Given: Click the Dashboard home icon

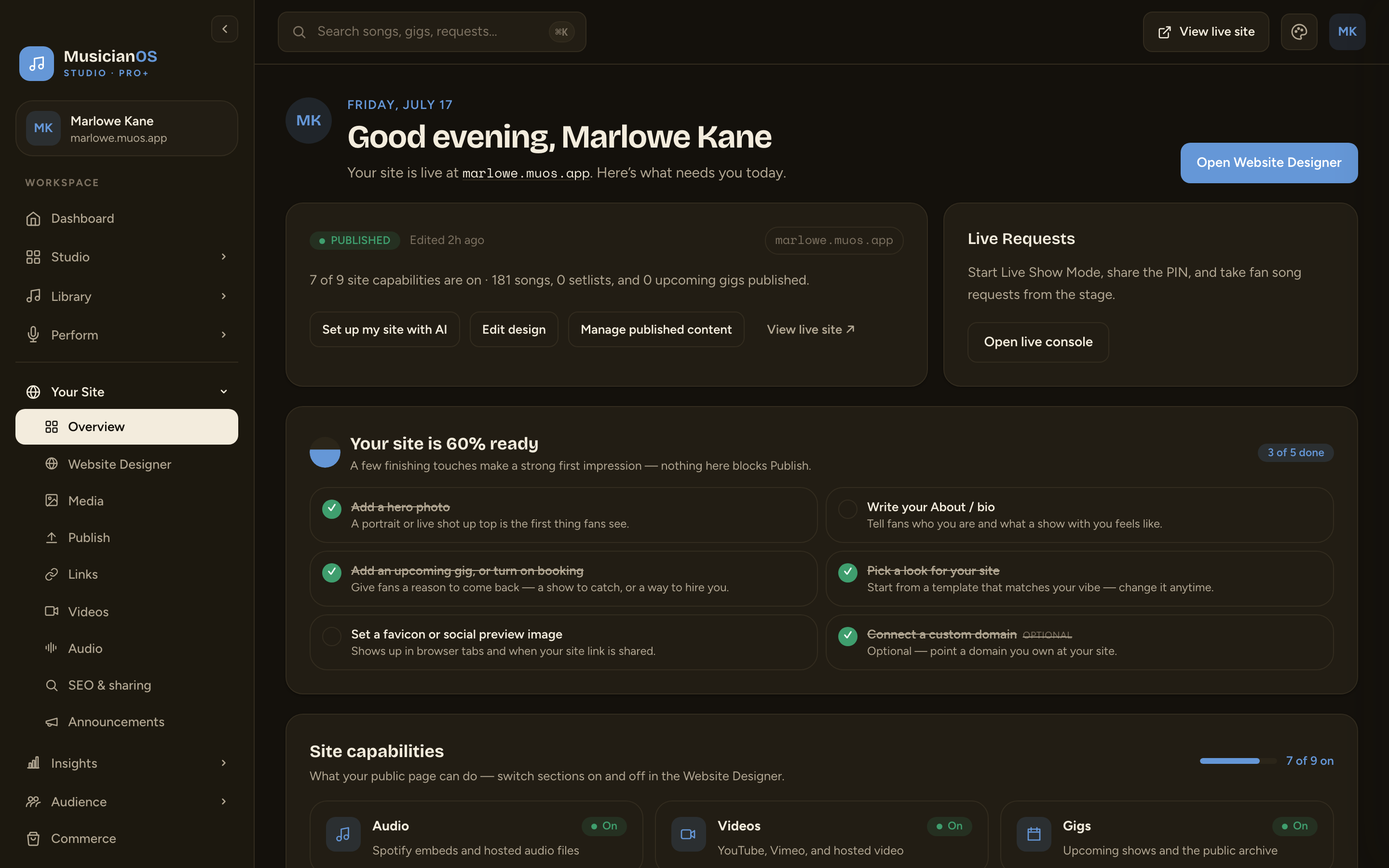Looking at the screenshot, I should tap(33, 219).
